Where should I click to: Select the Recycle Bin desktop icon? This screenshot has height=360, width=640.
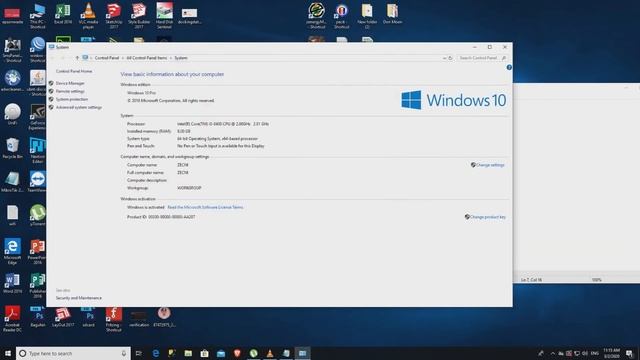[x=13, y=149]
